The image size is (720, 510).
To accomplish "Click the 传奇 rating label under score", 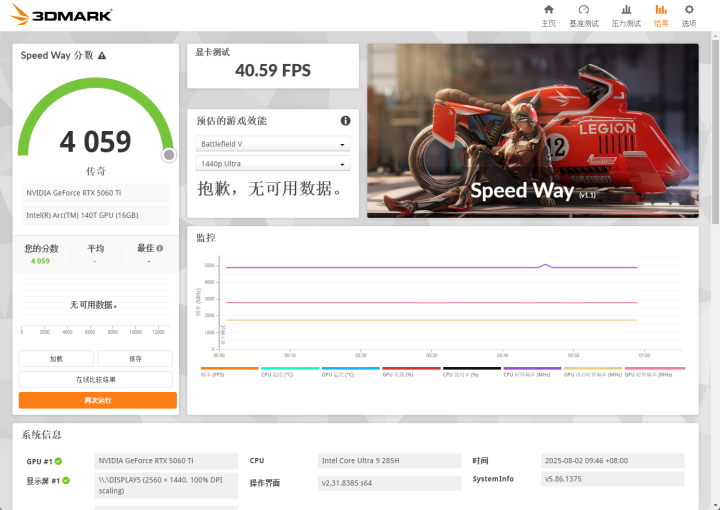I will tap(96, 171).
